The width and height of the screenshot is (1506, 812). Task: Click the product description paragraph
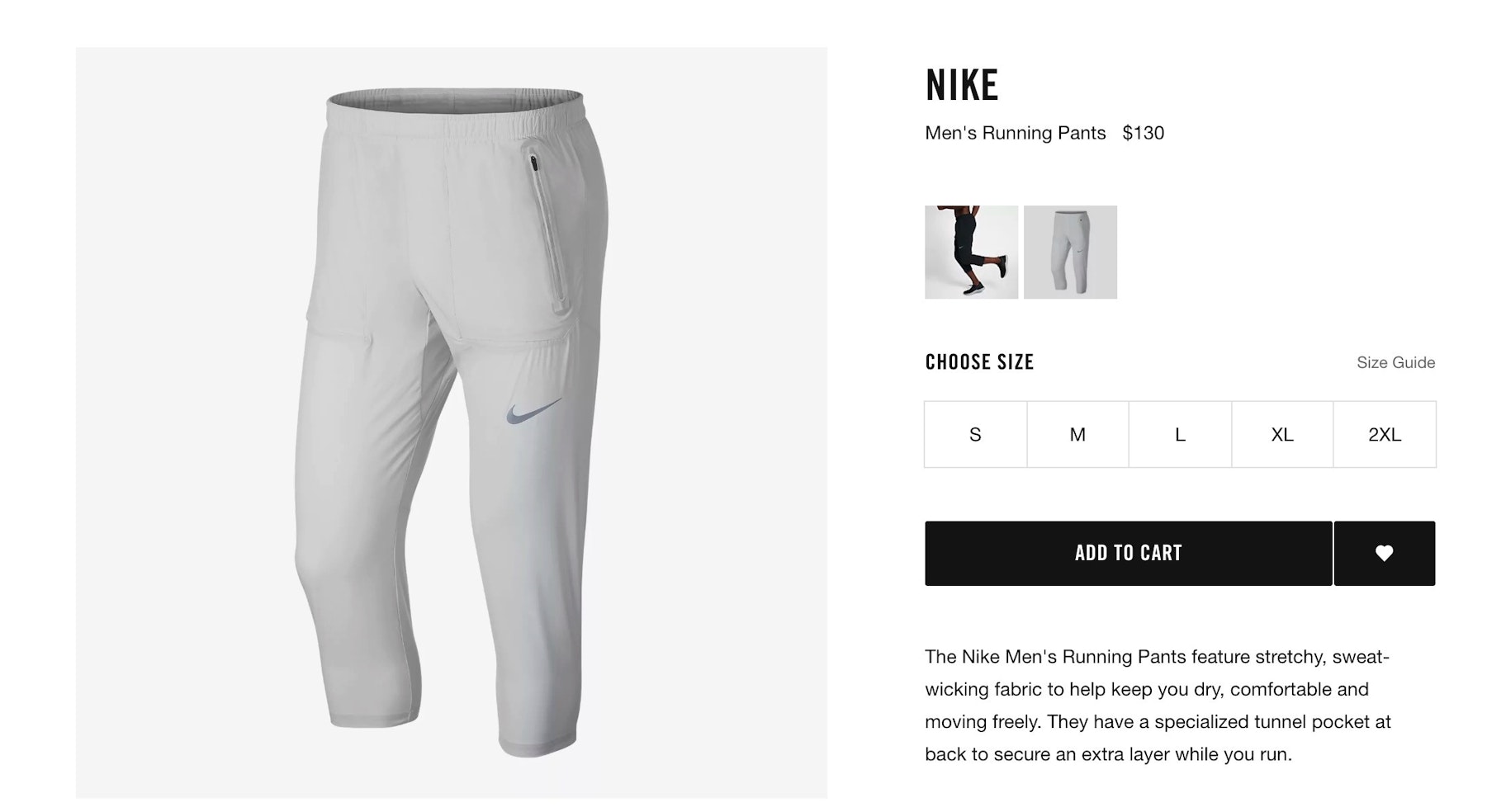[1158, 706]
